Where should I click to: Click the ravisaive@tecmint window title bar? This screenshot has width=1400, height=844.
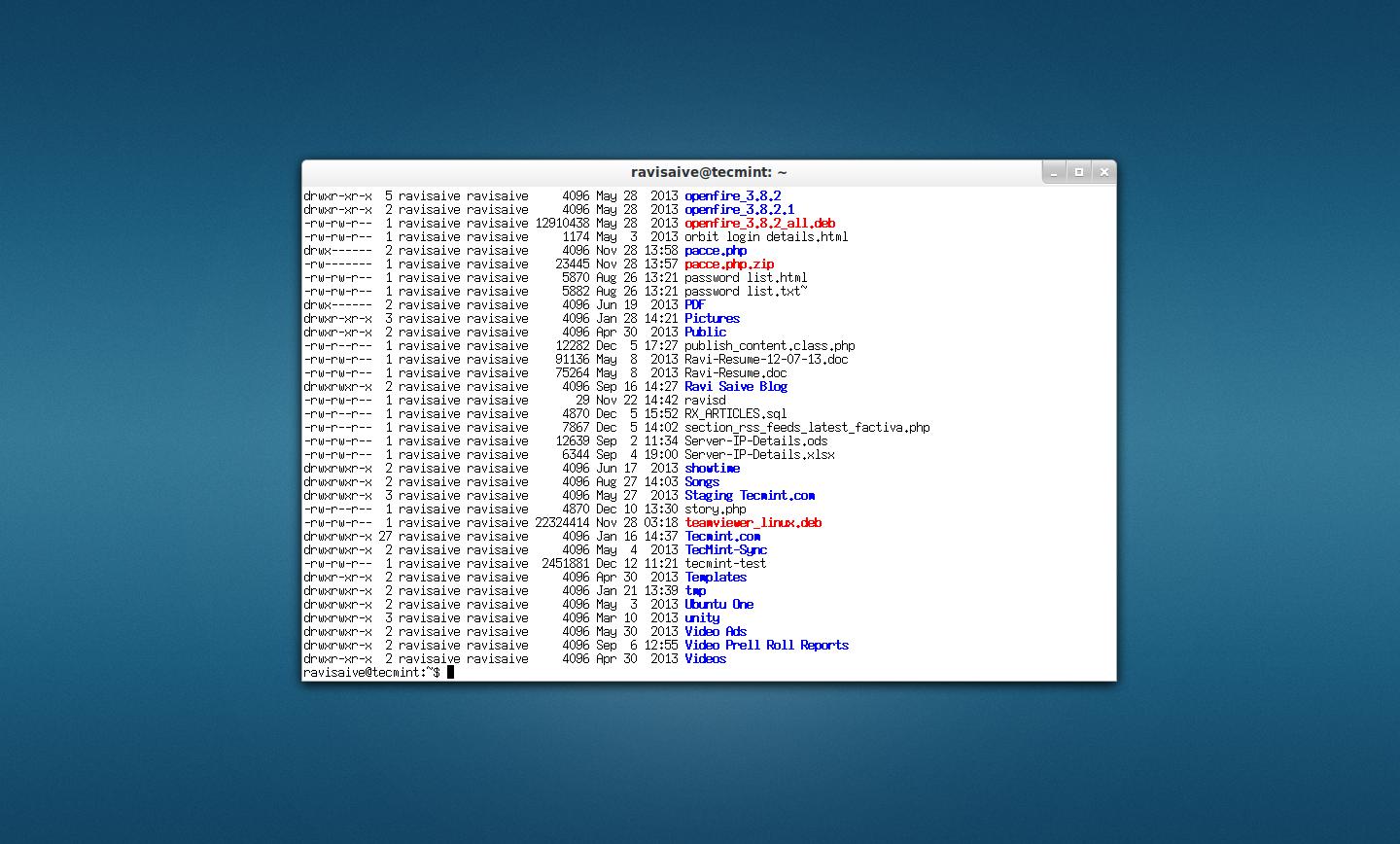(707, 171)
